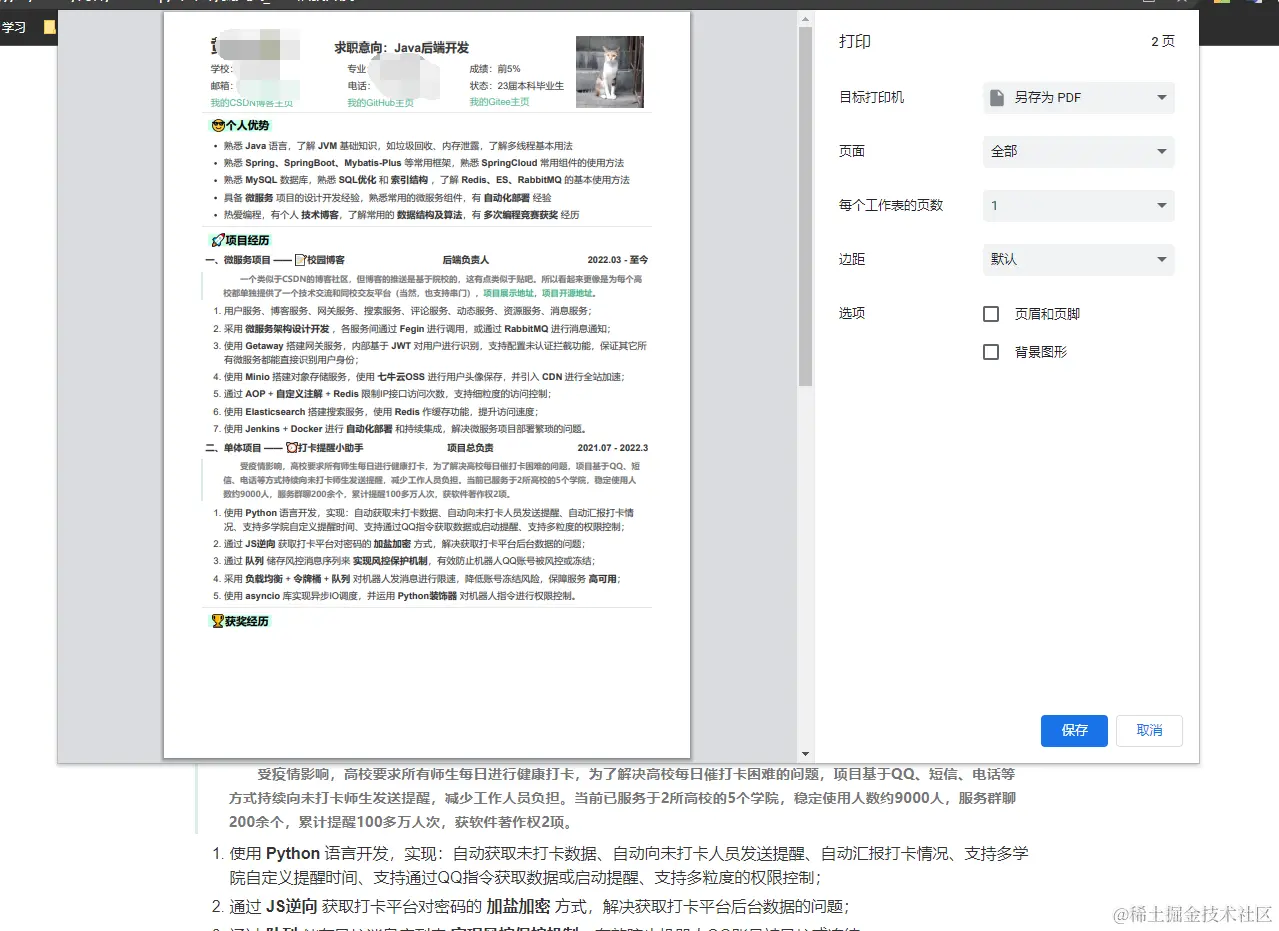1279x931 pixels.
Task: Click the 个人优势 section heading
Action: 247,126
